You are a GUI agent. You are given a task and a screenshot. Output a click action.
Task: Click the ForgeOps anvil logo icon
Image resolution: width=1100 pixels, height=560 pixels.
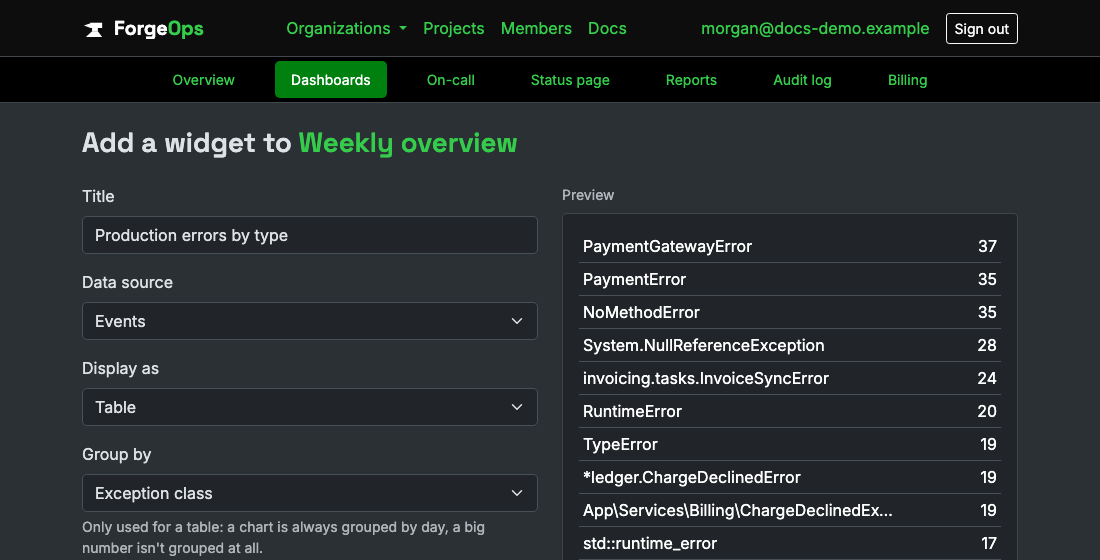(x=93, y=29)
